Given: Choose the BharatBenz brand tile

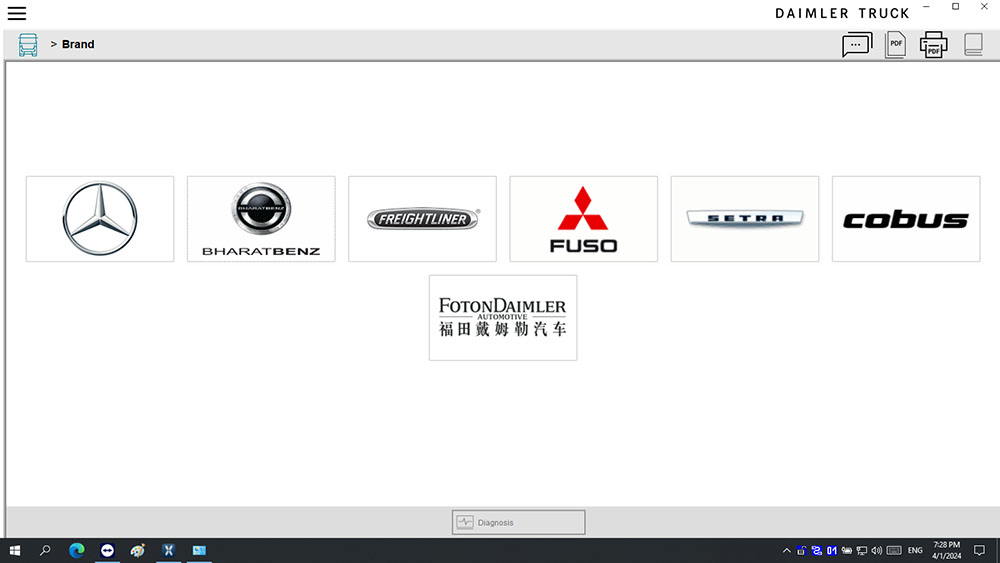Looking at the screenshot, I should tap(261, 219).
